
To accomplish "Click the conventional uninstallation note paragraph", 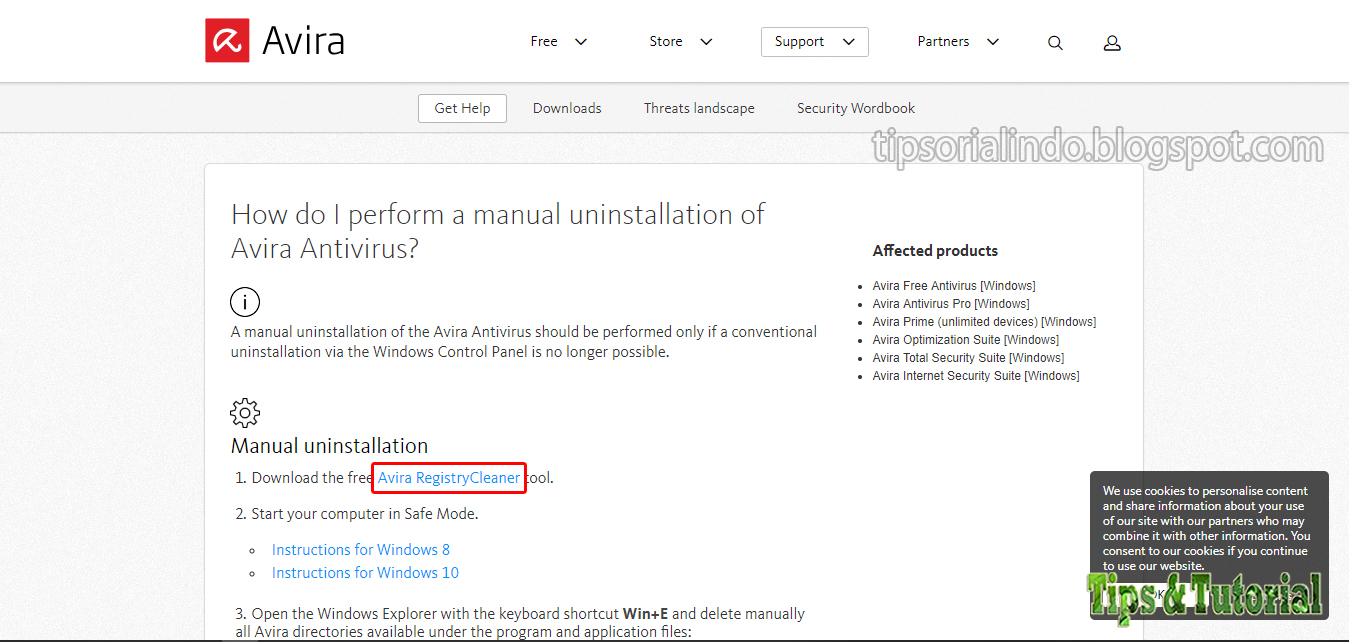I will (x=524, y=342).
